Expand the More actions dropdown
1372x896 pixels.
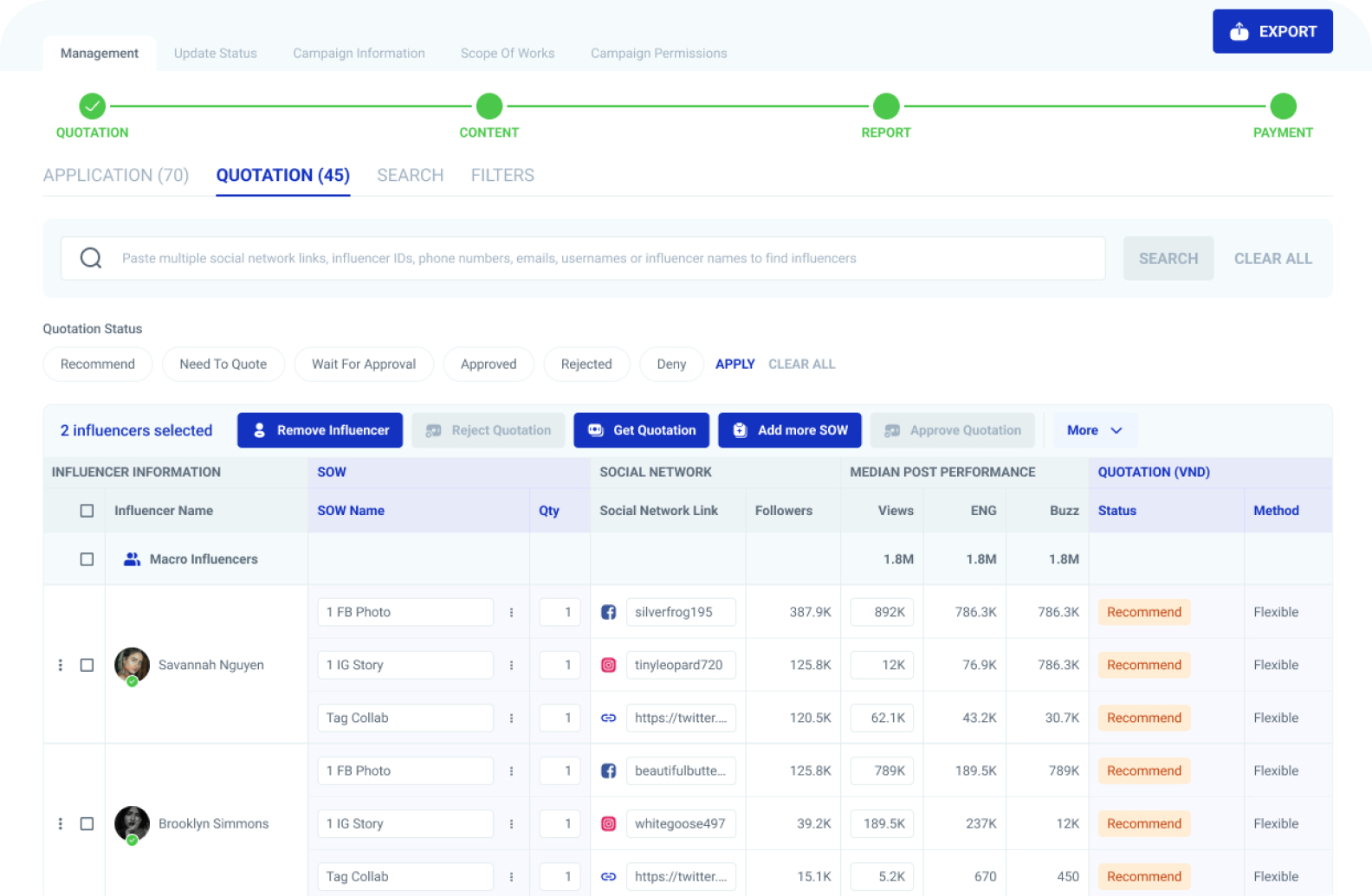(x=1095, y=430)
